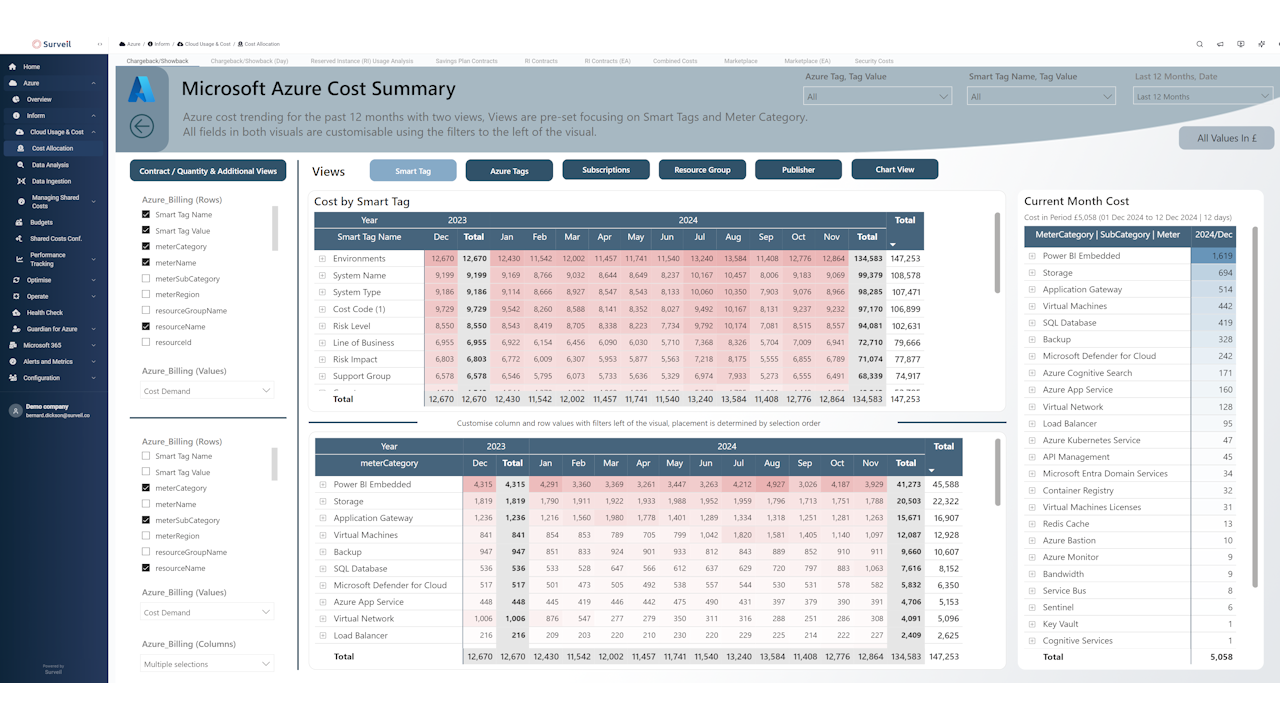The height and width of the screenshot is (720, 1280).
Task: Check meterRegion in top rows list
Action: coord(146,295)
